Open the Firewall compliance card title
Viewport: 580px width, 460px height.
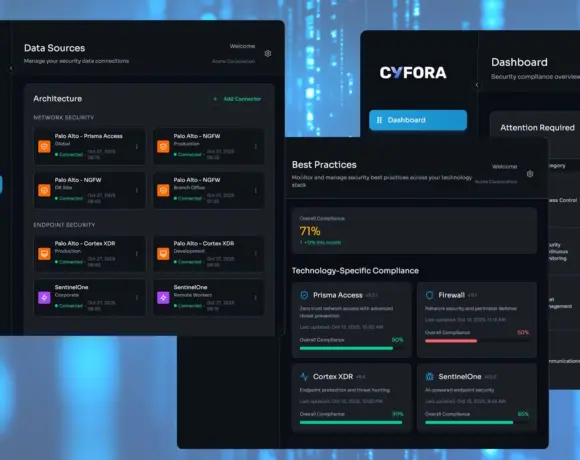(452, 295)
